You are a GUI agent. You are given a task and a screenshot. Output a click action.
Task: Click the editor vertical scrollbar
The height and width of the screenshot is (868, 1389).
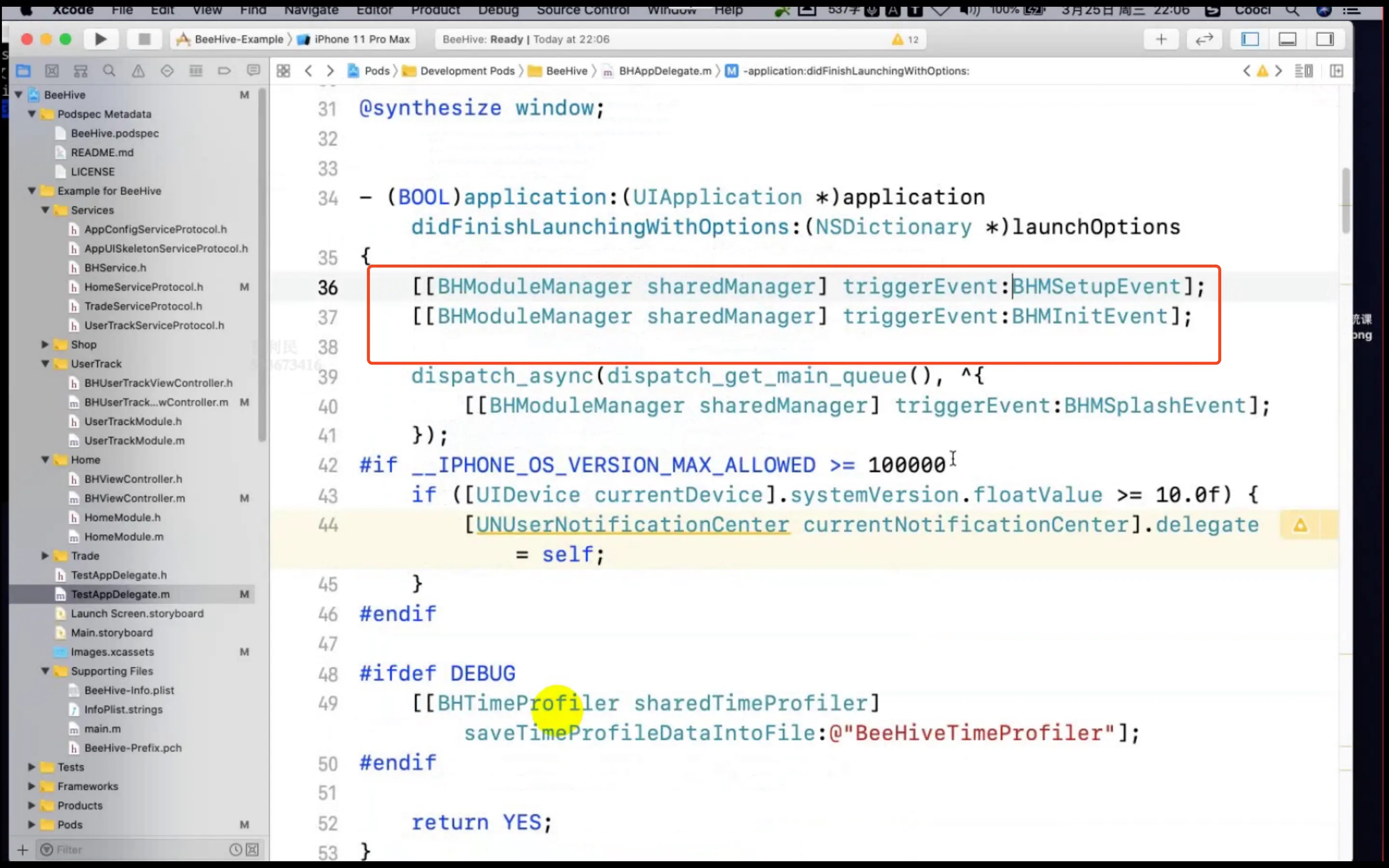tap(1346, 201)
